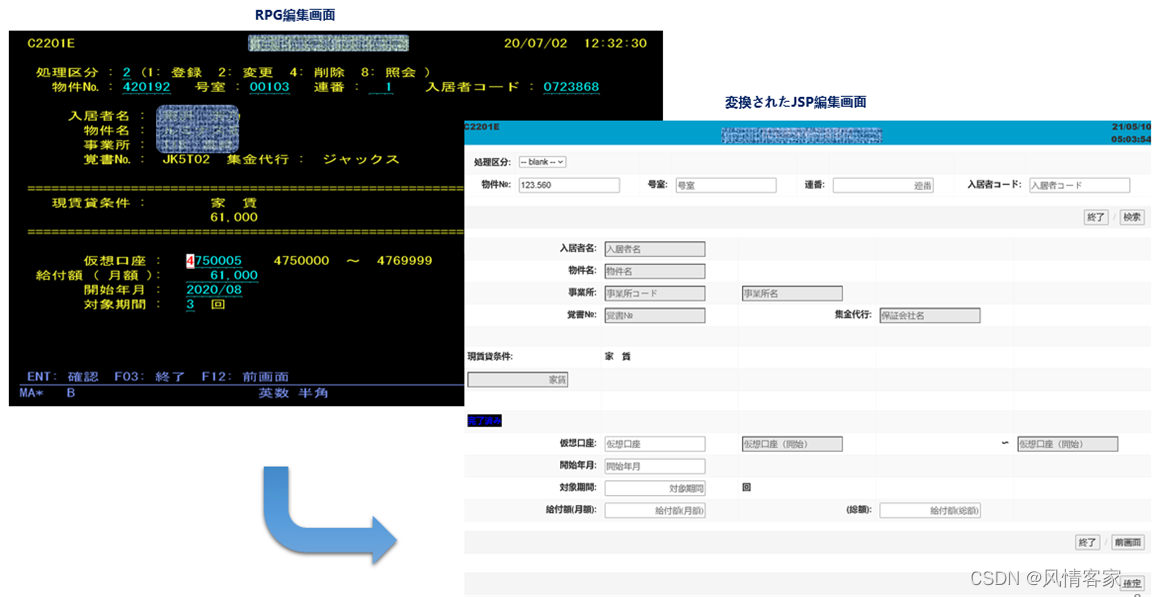The image size is (1157, 597).
Task: Click 対象期間 value 3 in RPG screen
Action: click(190, 305)
